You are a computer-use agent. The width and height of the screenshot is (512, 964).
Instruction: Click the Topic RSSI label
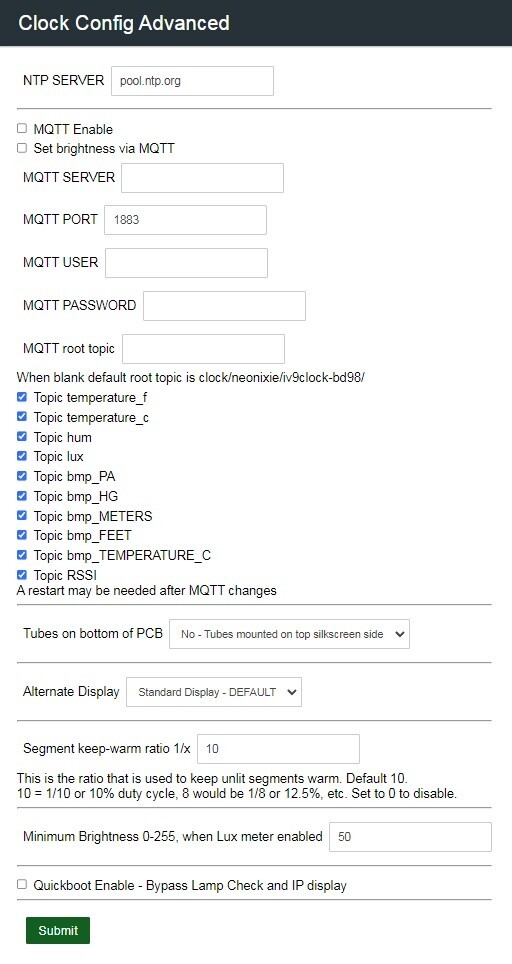click(65, 575)
